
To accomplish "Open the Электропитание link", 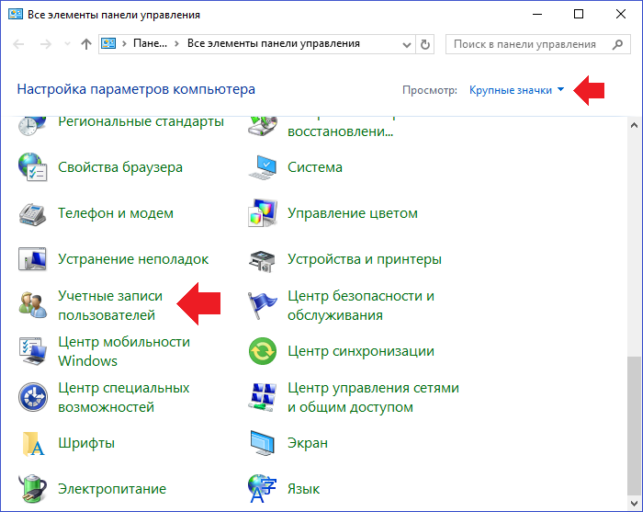I will click(112, 489).
